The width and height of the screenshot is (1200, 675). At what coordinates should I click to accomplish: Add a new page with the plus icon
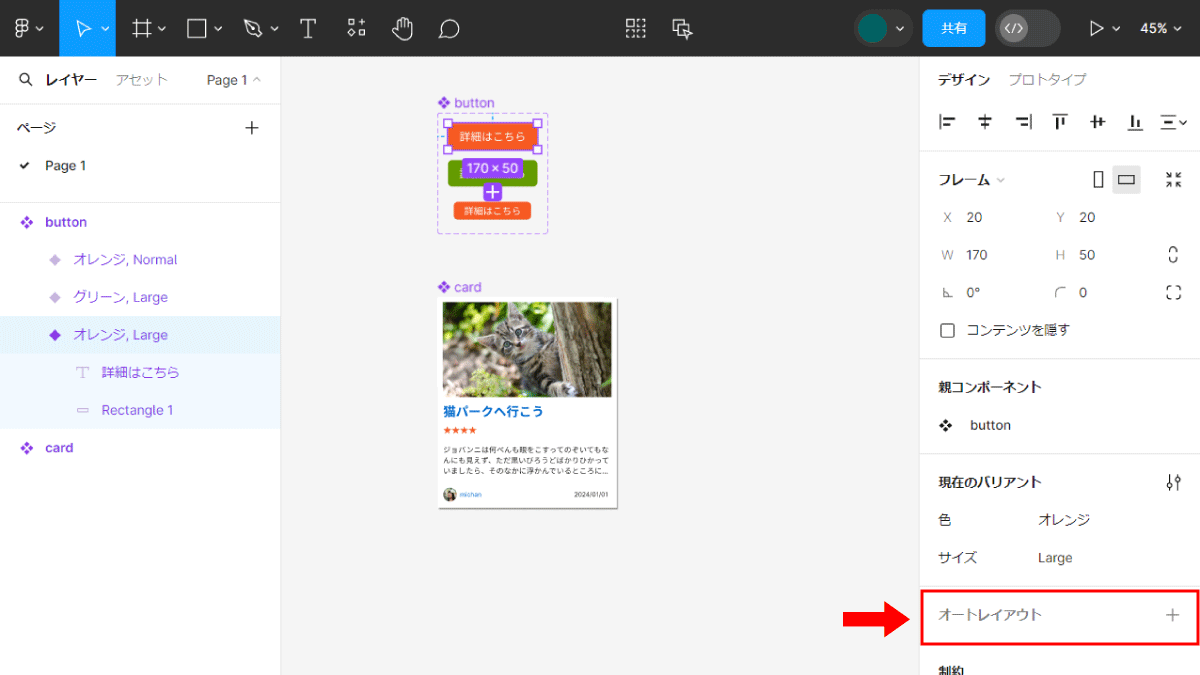point(252,127)
